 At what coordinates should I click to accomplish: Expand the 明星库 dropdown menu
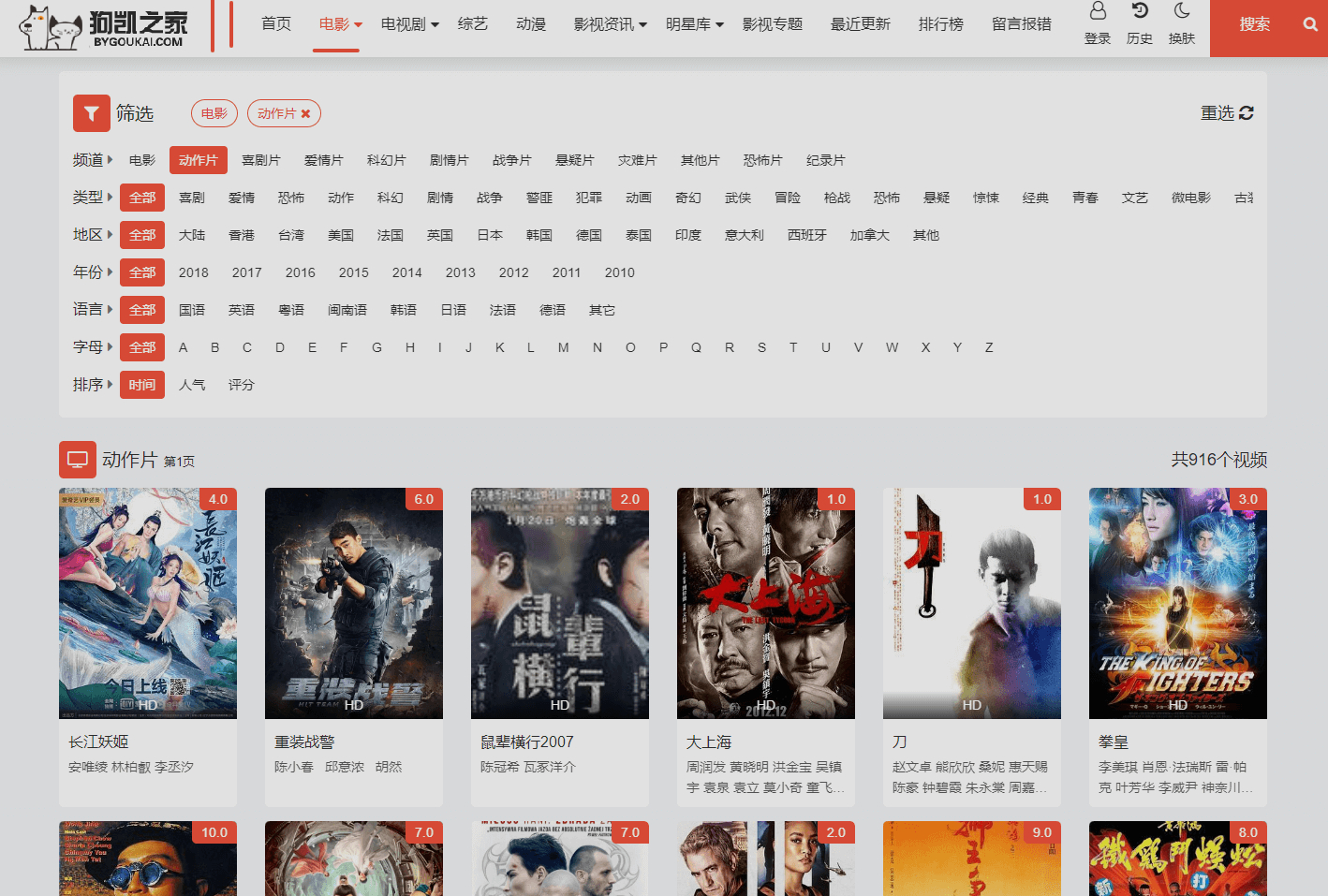(695, 24)
